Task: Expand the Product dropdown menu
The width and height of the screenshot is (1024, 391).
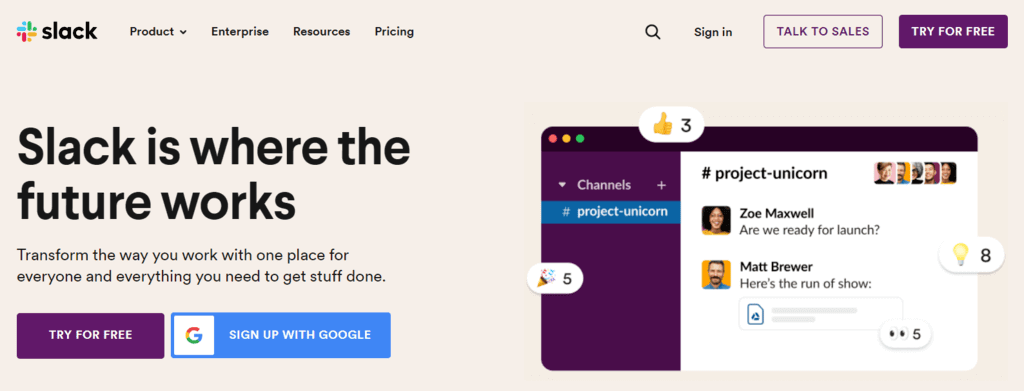Action: pyautogui.click(x=158, y=31)
